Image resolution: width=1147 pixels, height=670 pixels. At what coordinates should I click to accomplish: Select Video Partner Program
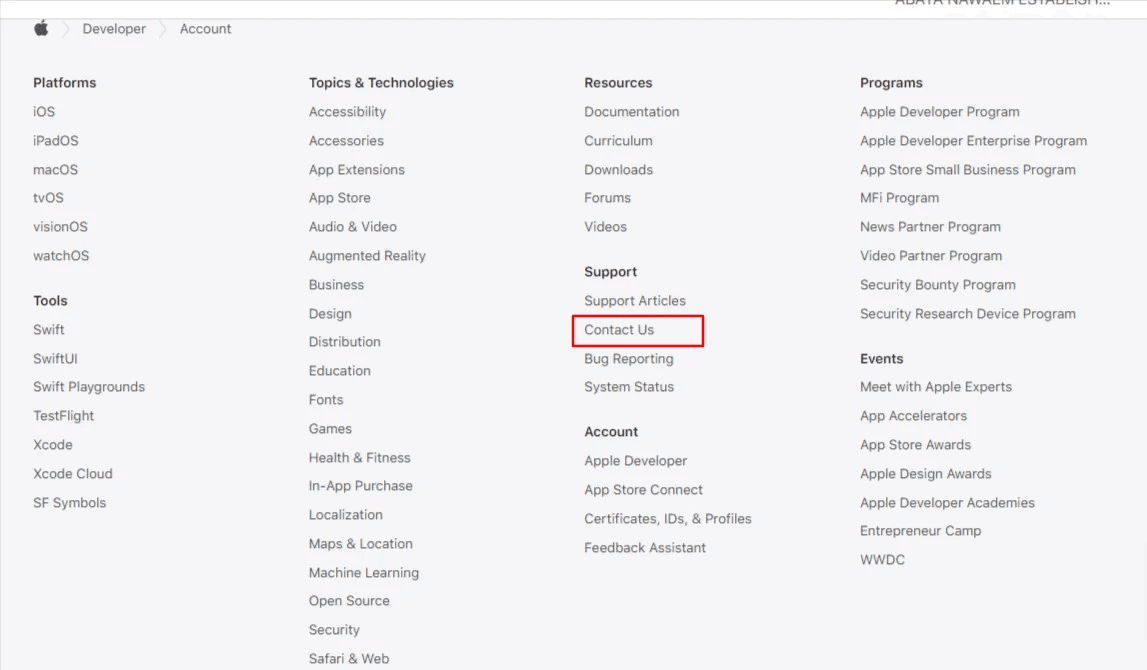931,255
